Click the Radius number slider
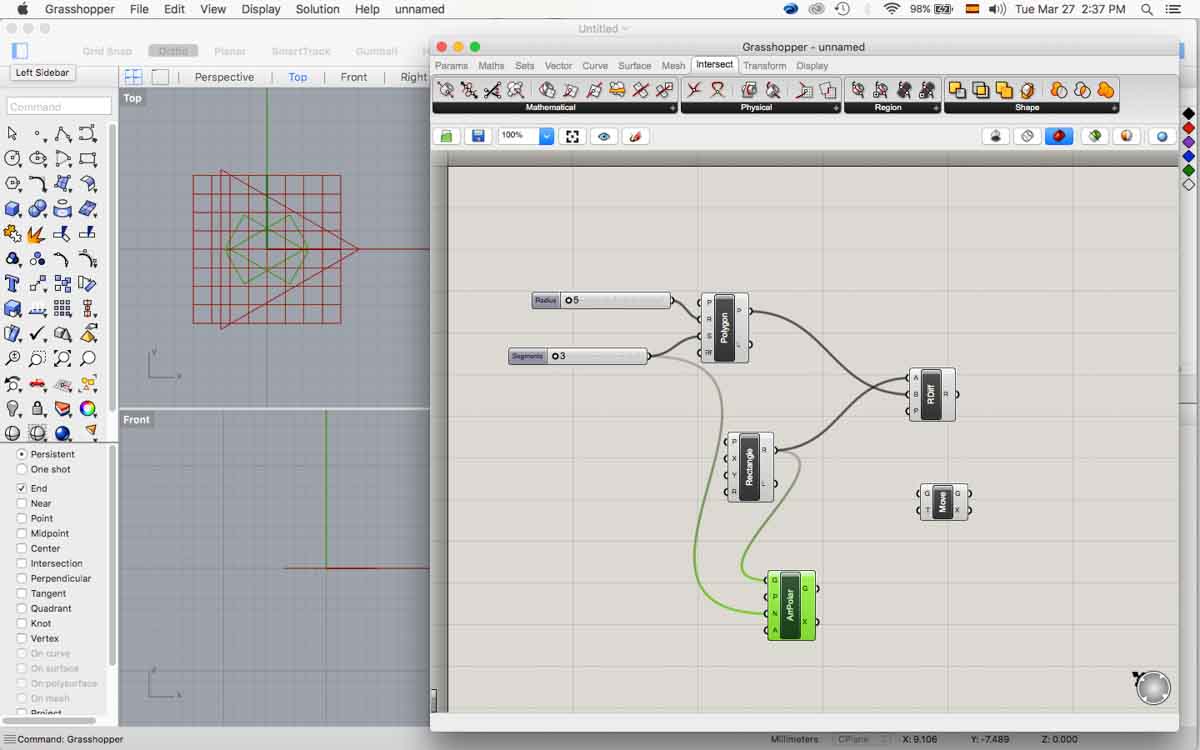 (x=614, y=300)
